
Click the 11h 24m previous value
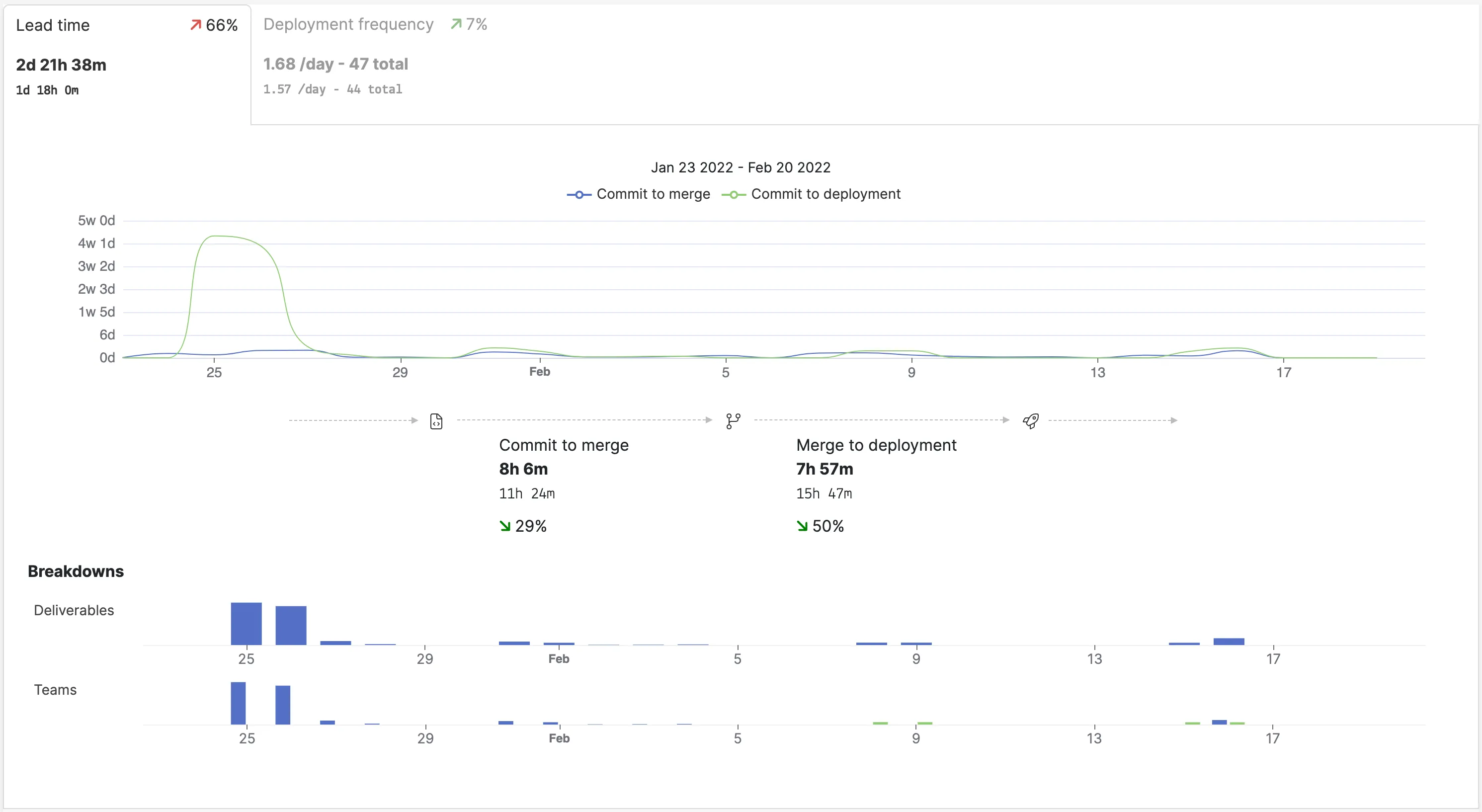pyautogui.click(x=527, y=493)
